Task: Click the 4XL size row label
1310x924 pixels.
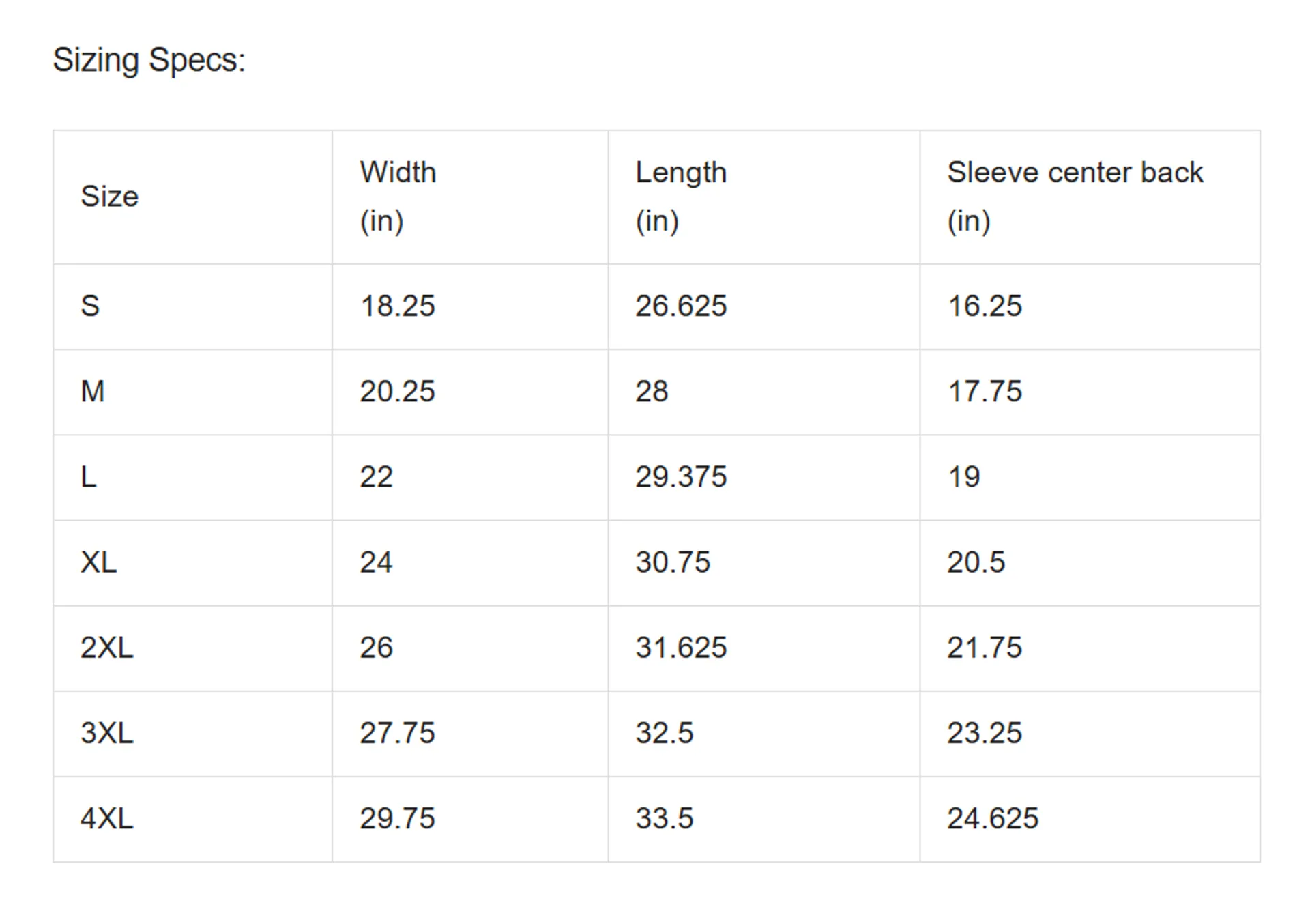Action: coord(107,818)
